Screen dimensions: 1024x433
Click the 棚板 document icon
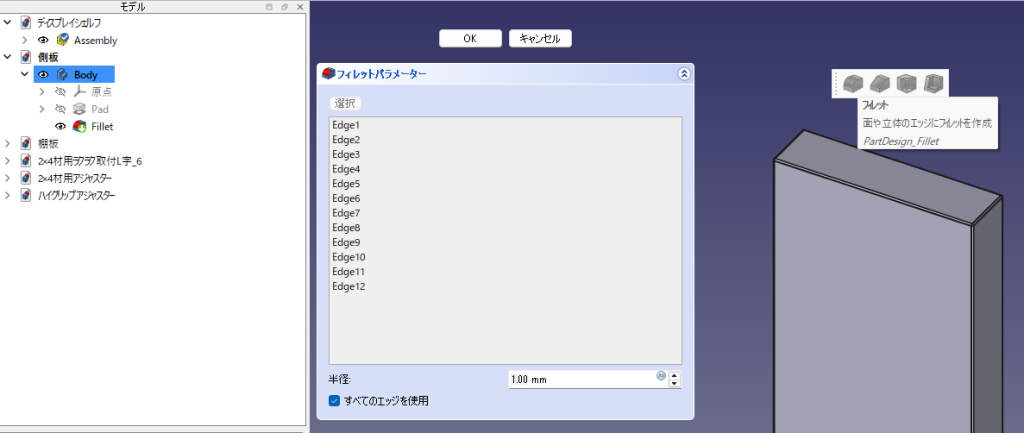click(27, 143)
